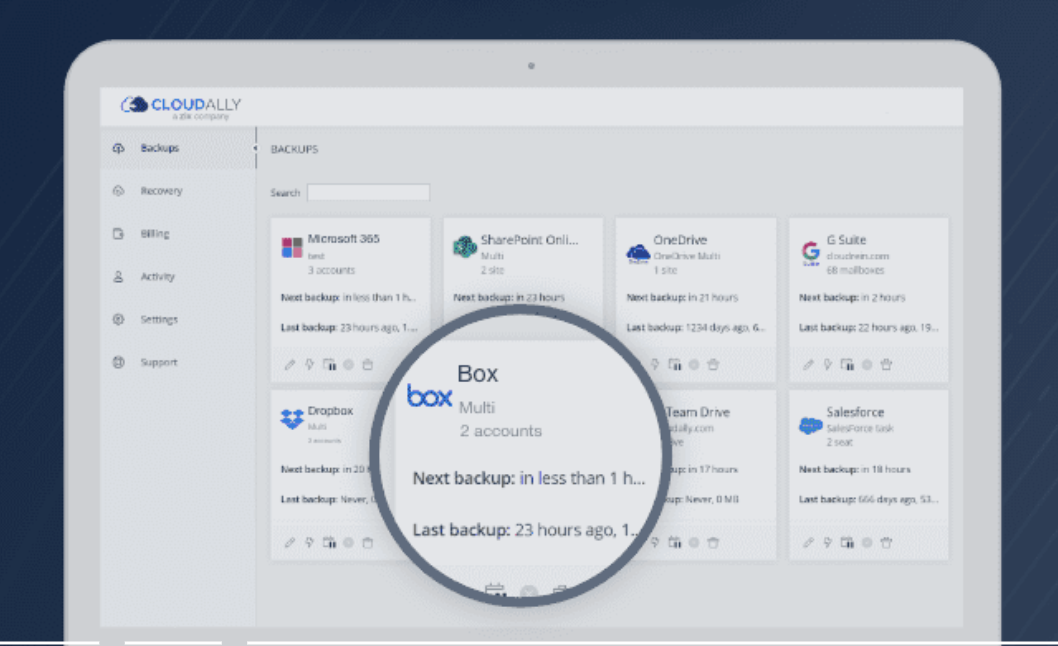This screenshot has height=646, width=1058.
Task: Open the Support page
Action: (x=162, y=361)
